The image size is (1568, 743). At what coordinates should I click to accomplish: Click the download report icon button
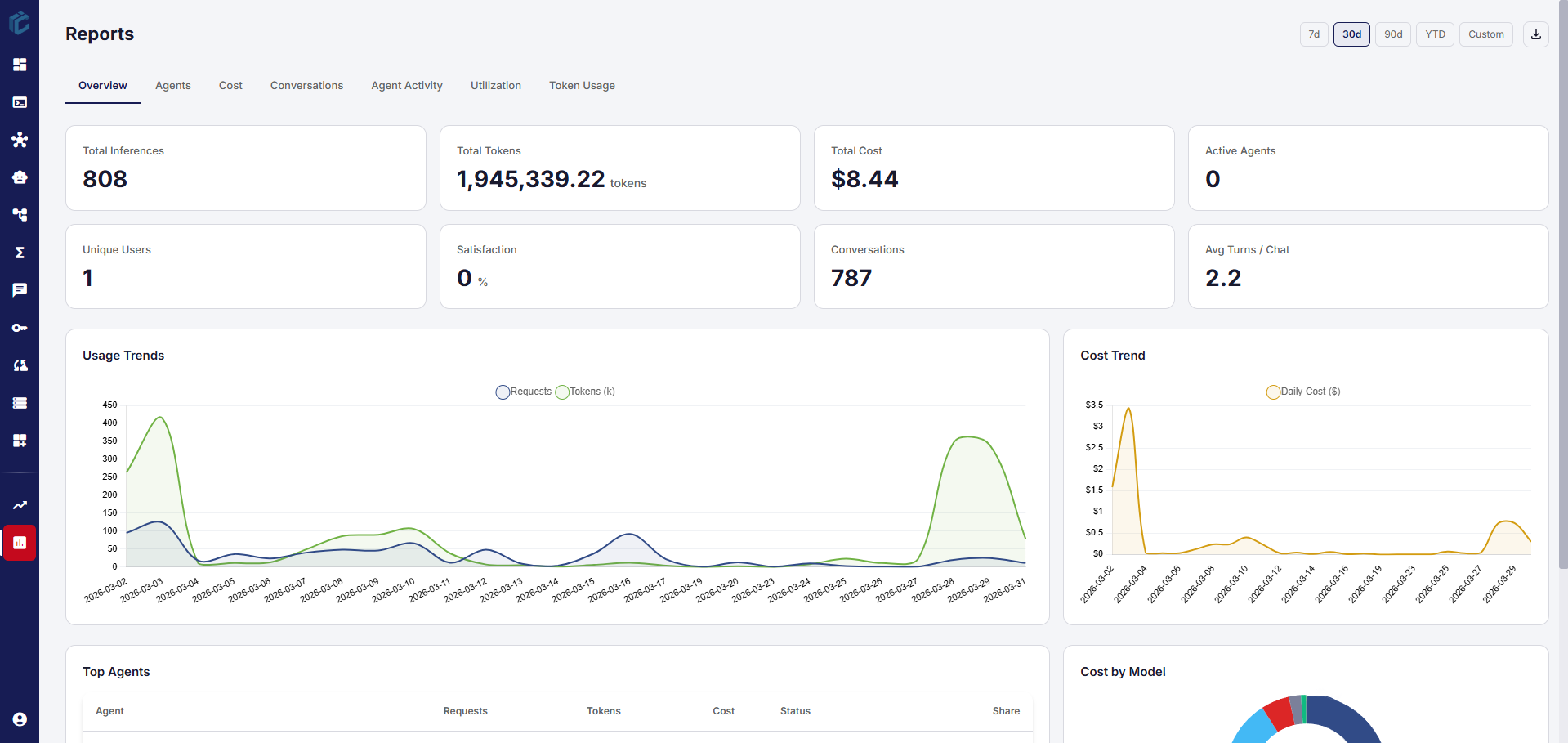[x=1536, y=34]
